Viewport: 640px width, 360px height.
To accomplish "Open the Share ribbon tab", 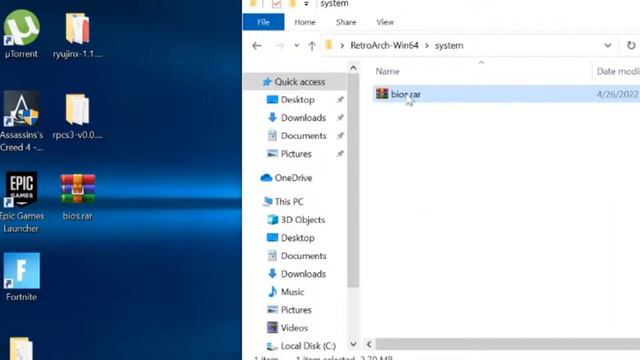I will pos(346,22).
